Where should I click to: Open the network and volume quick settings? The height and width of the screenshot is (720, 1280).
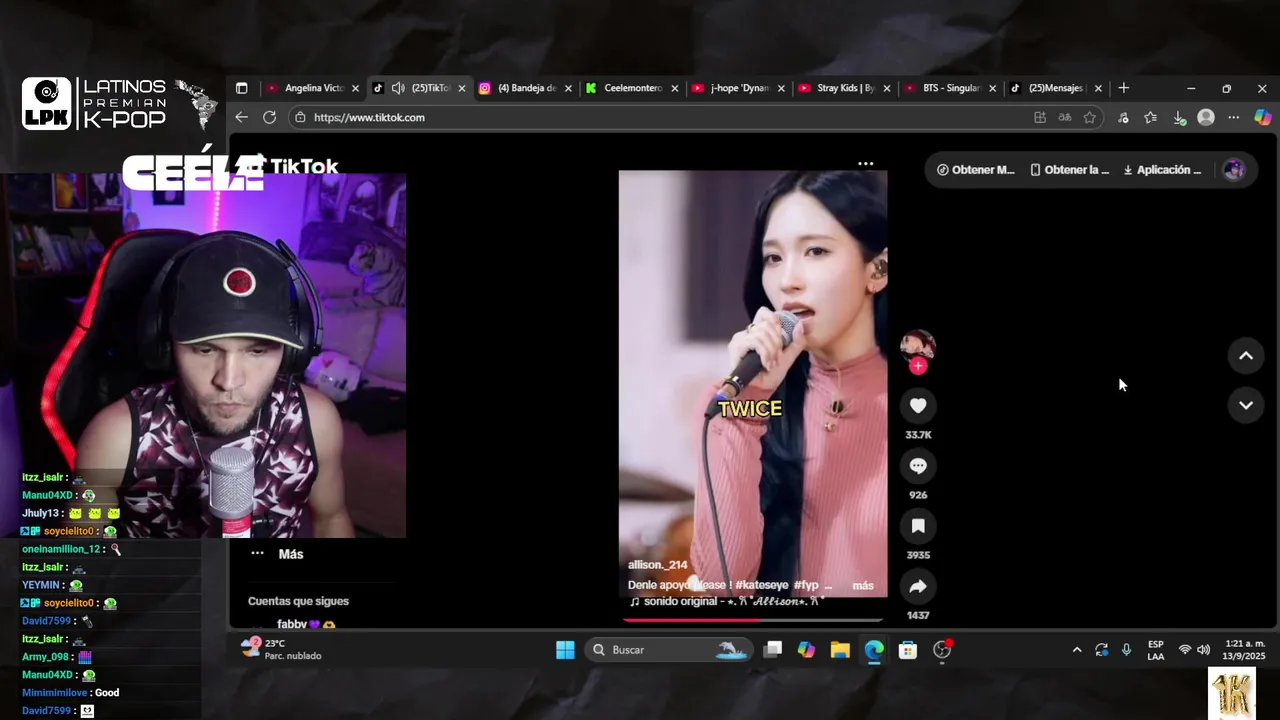(x=1194, y=650)
